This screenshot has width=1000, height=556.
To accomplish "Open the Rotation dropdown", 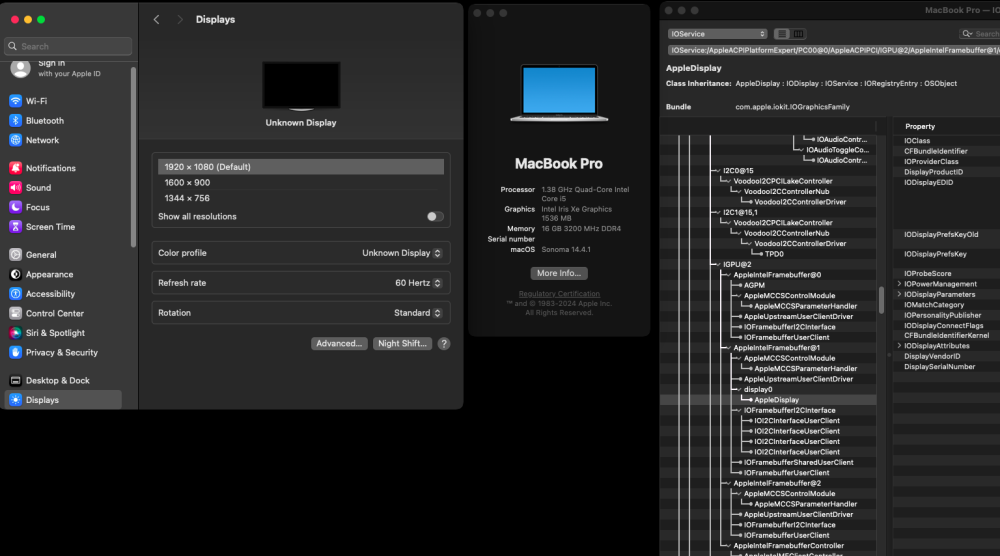I will click(417, 313).
